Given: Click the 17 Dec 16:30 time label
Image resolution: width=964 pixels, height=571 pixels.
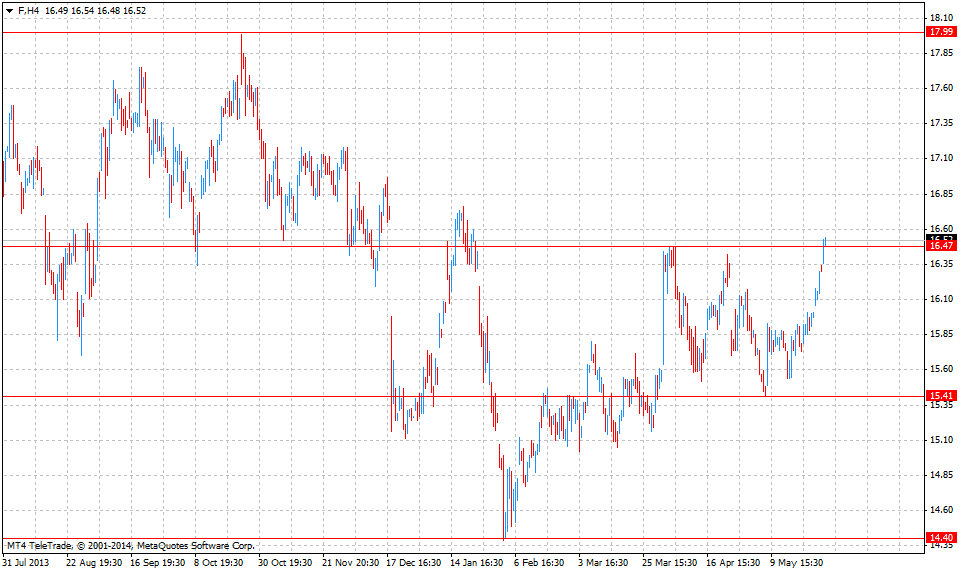Looking at the screenshot, I should (x=414, y=562).
